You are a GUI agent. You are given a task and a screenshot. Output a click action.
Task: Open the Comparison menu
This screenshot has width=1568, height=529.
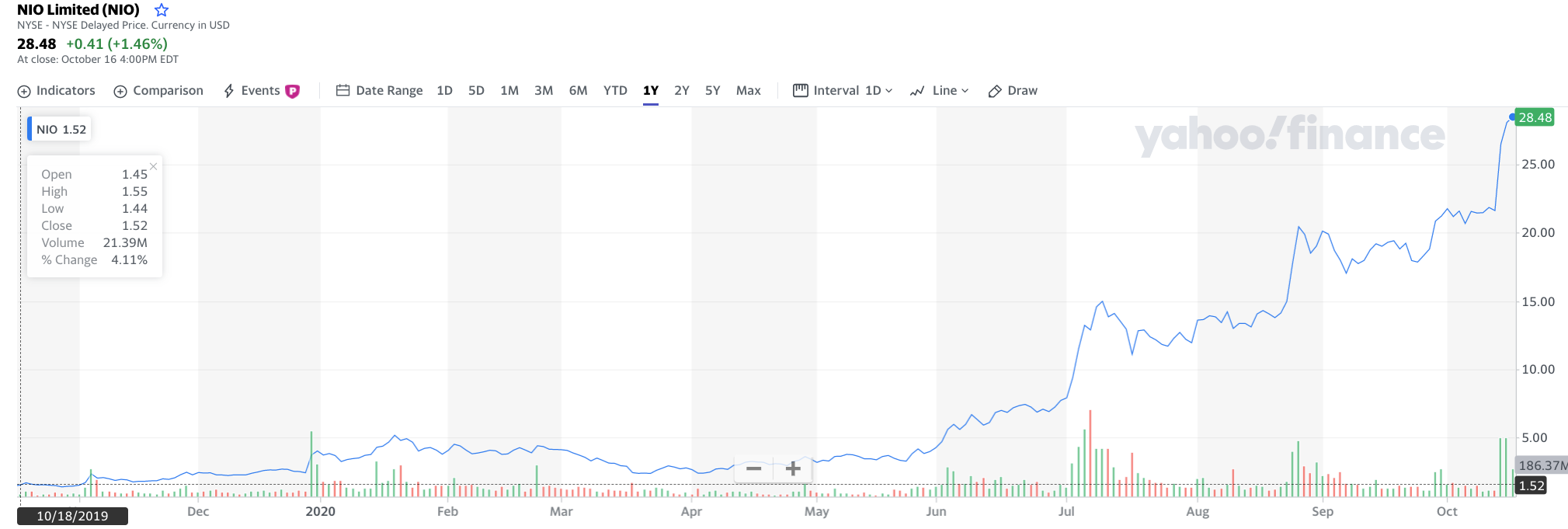pyautogui.click(x=158, y=91)
